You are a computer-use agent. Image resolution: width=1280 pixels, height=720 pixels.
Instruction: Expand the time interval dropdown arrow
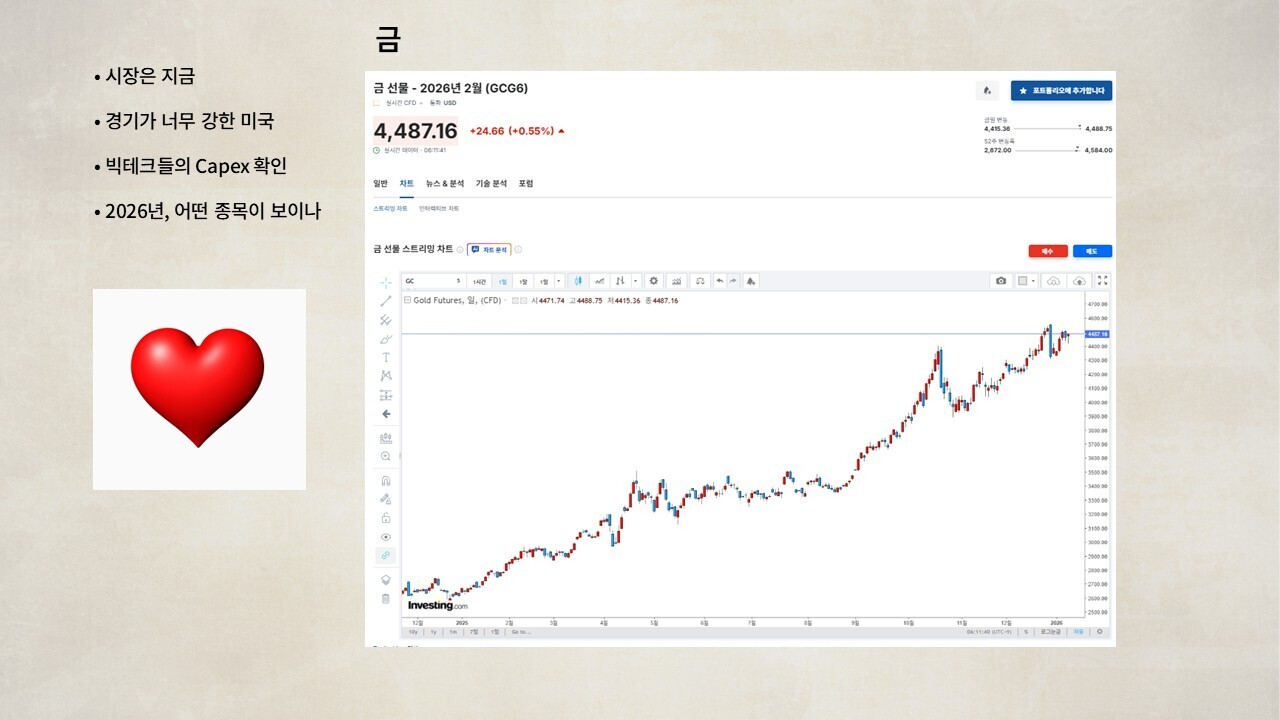559,281
